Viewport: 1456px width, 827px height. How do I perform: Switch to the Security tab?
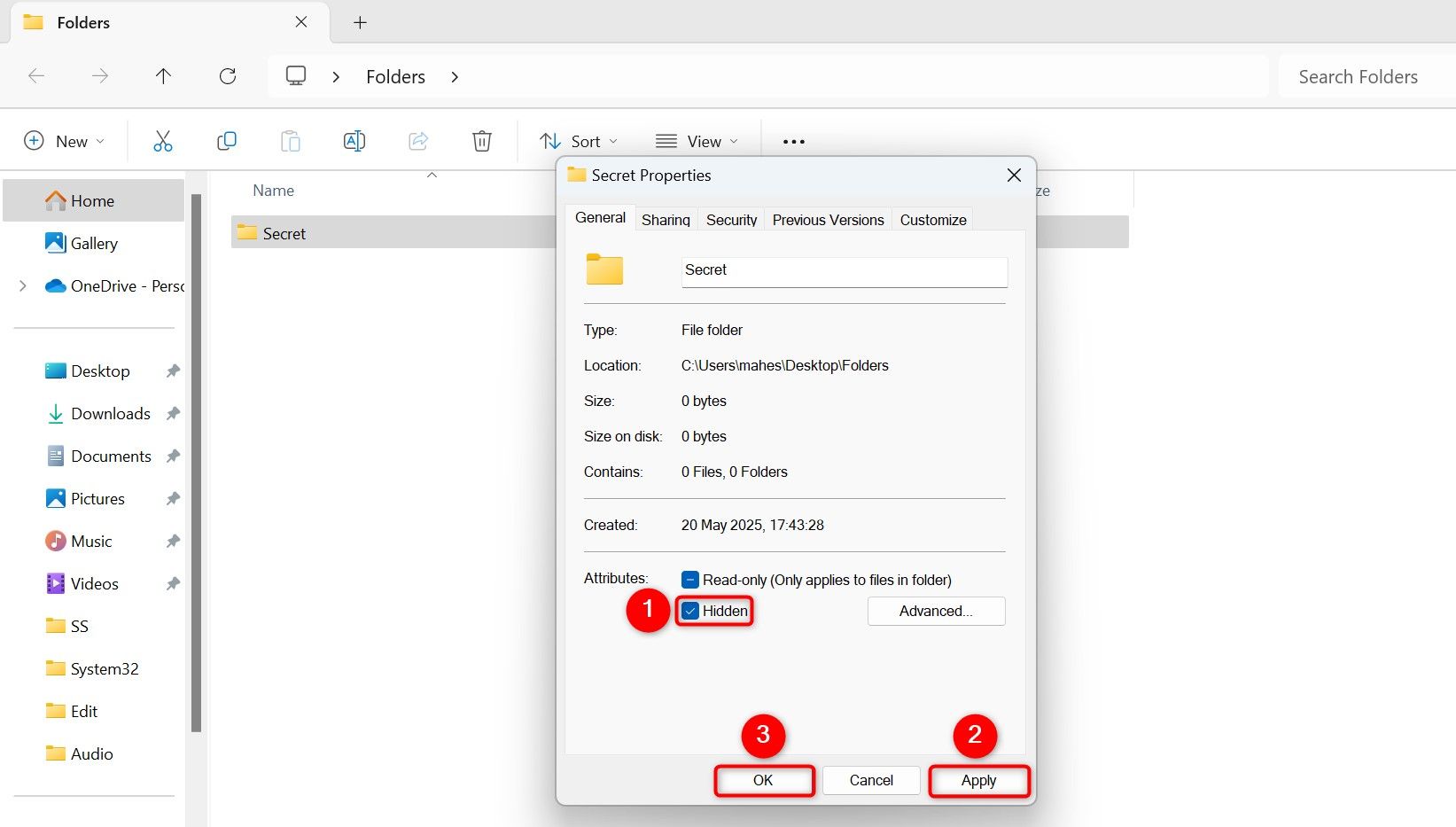[732, 220]
